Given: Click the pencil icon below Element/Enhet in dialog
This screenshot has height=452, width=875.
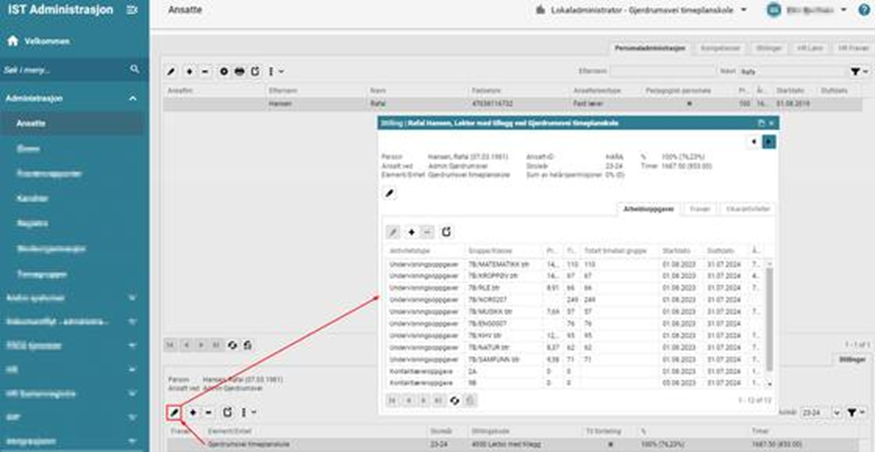Looking at the screenshot, I should click(390, 192).
